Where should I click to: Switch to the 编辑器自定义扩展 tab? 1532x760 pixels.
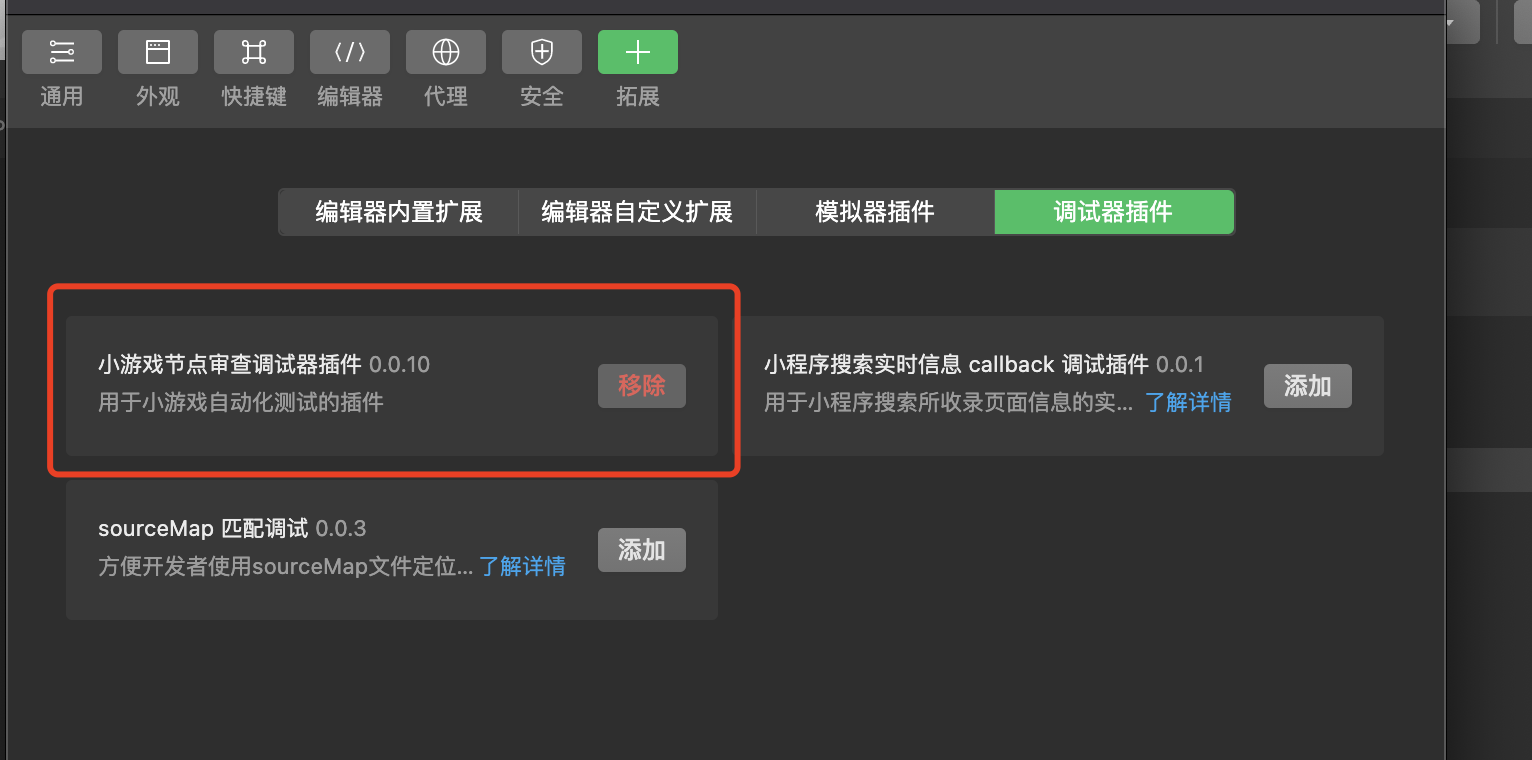637,212
